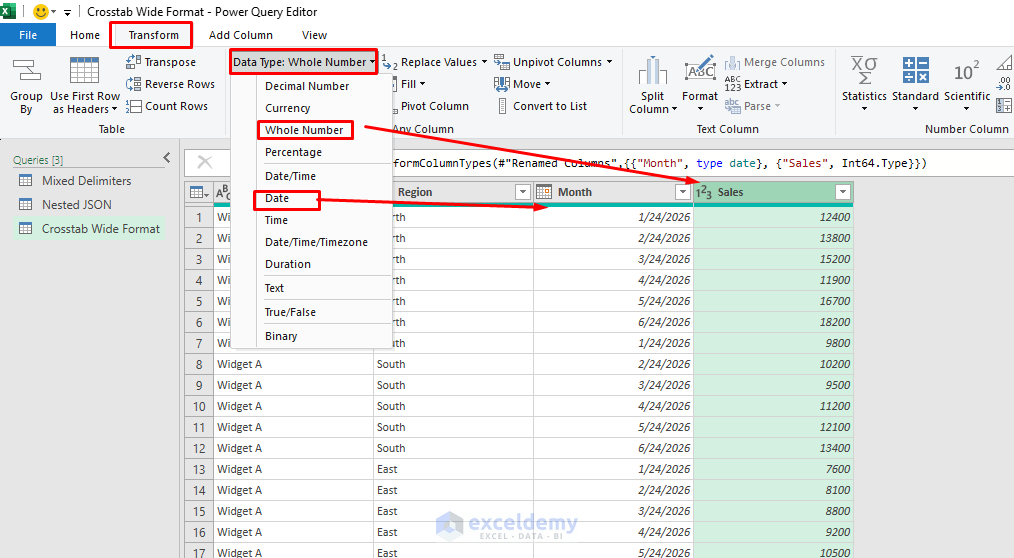Expand the Move dropdown

coord(547,84)
